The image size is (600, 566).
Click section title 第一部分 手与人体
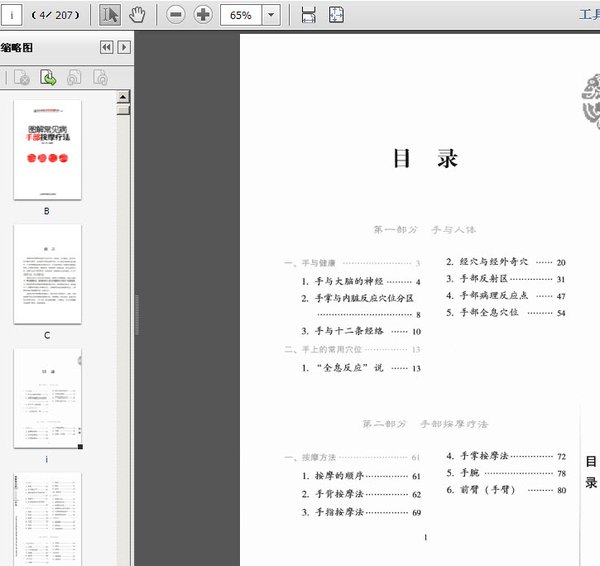point(425,230)
